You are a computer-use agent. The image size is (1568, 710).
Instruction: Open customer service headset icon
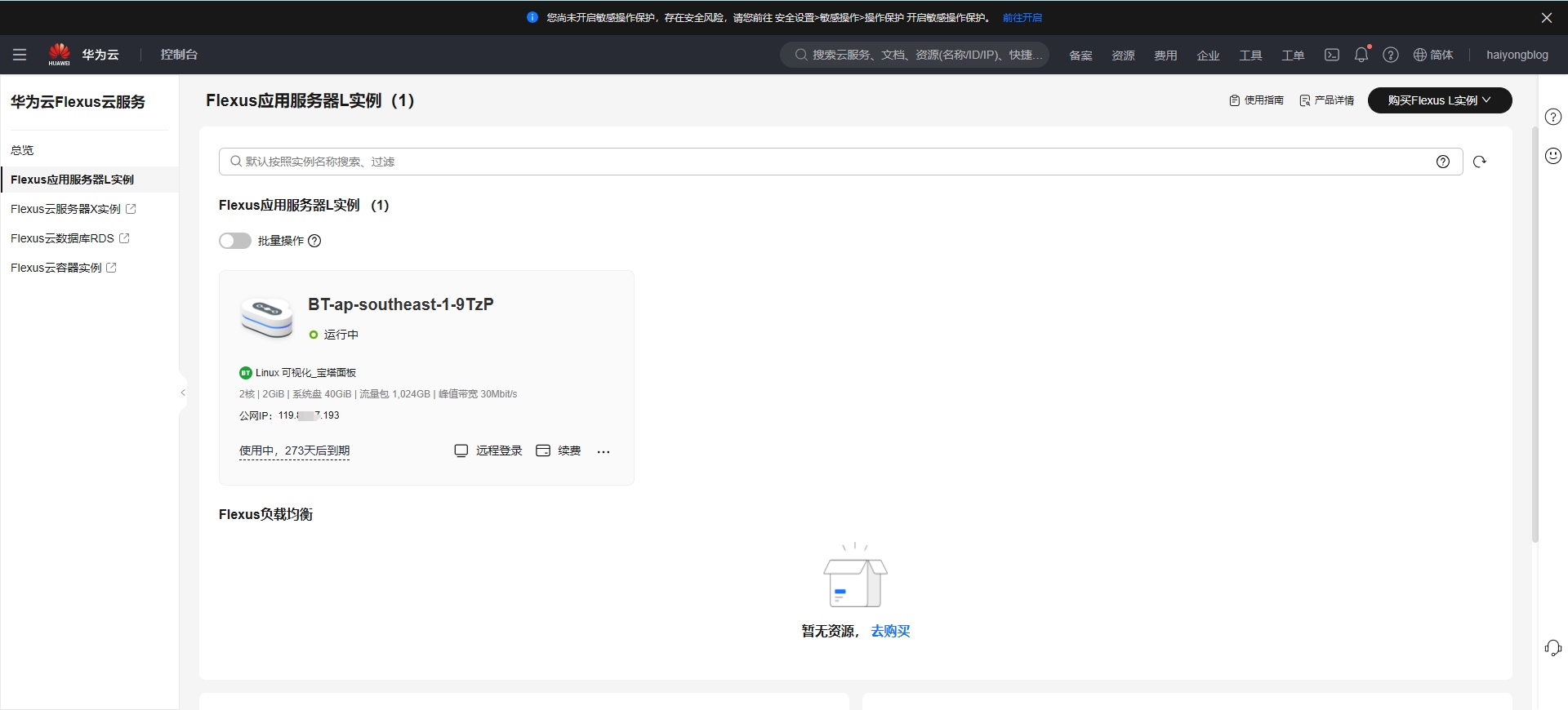[x=1553, y=648]
